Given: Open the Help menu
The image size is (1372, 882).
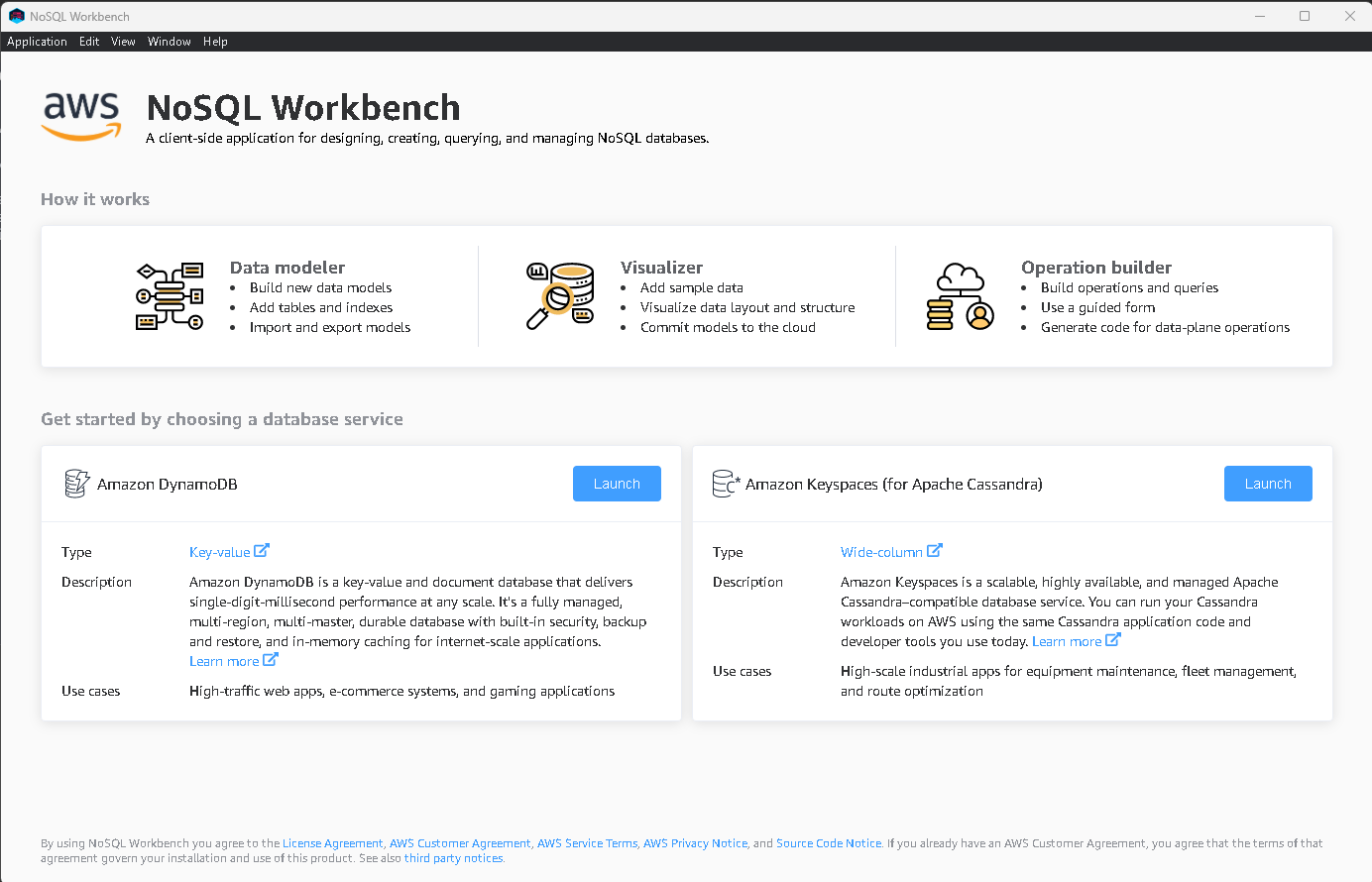Looking at the screenshot, I should point(215,42).
